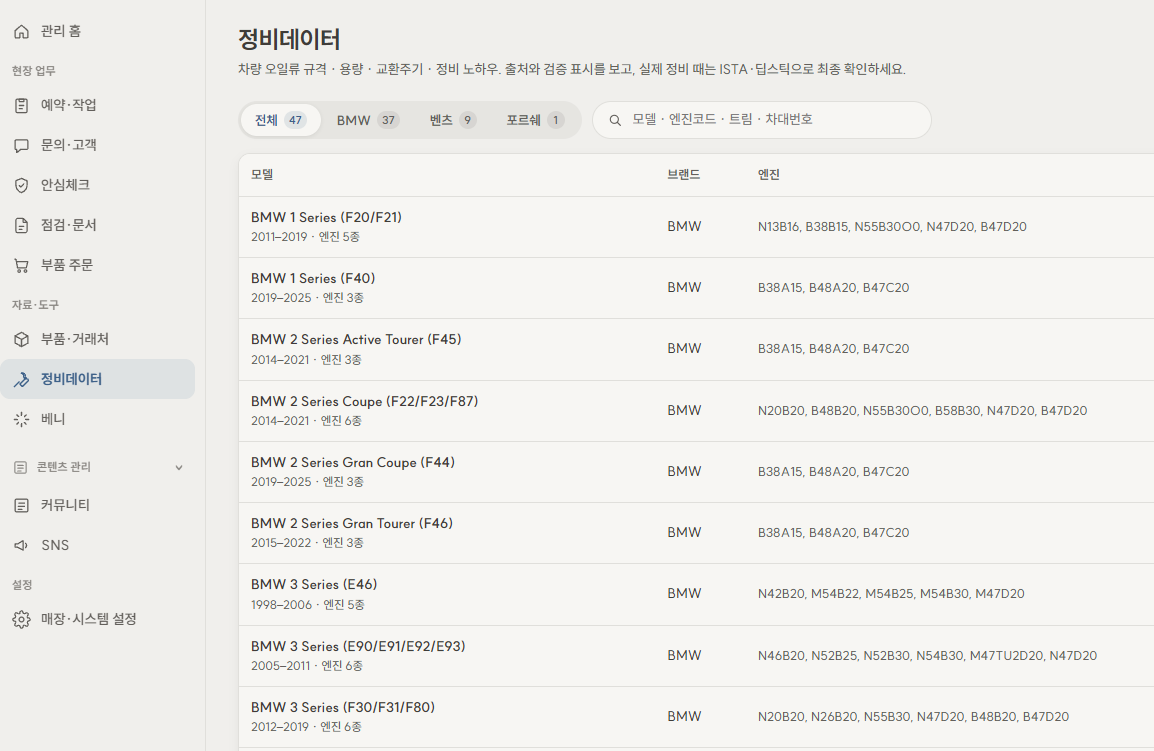
Task: Open 베니 sidebar label
Action: pos(53,419)
